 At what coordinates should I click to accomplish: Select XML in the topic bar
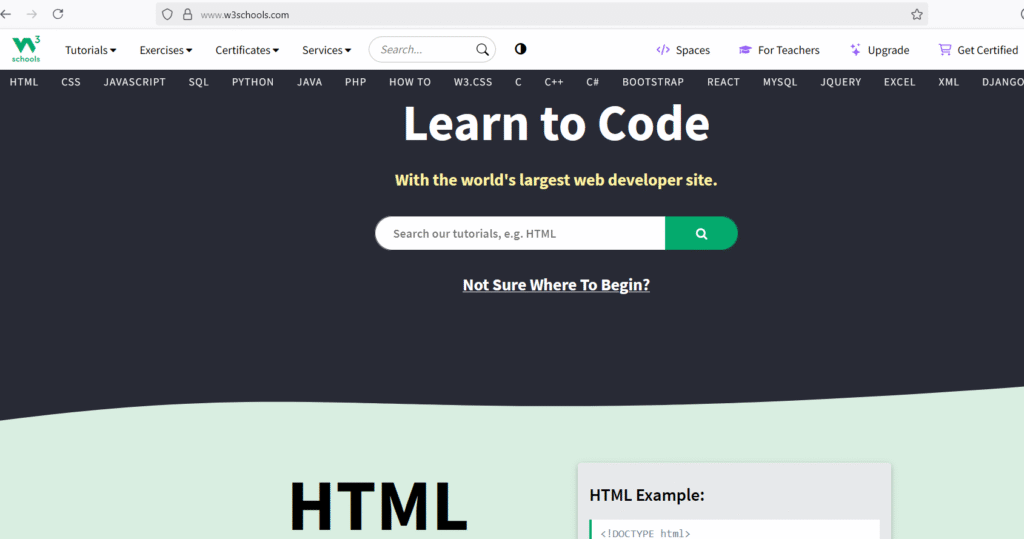[948, 82]
